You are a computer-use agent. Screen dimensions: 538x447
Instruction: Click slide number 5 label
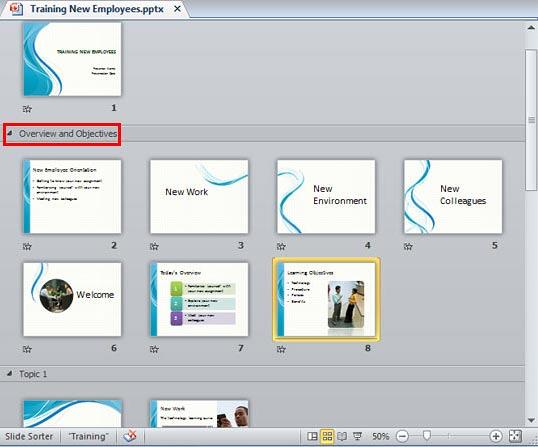click(x=495, y=246)
